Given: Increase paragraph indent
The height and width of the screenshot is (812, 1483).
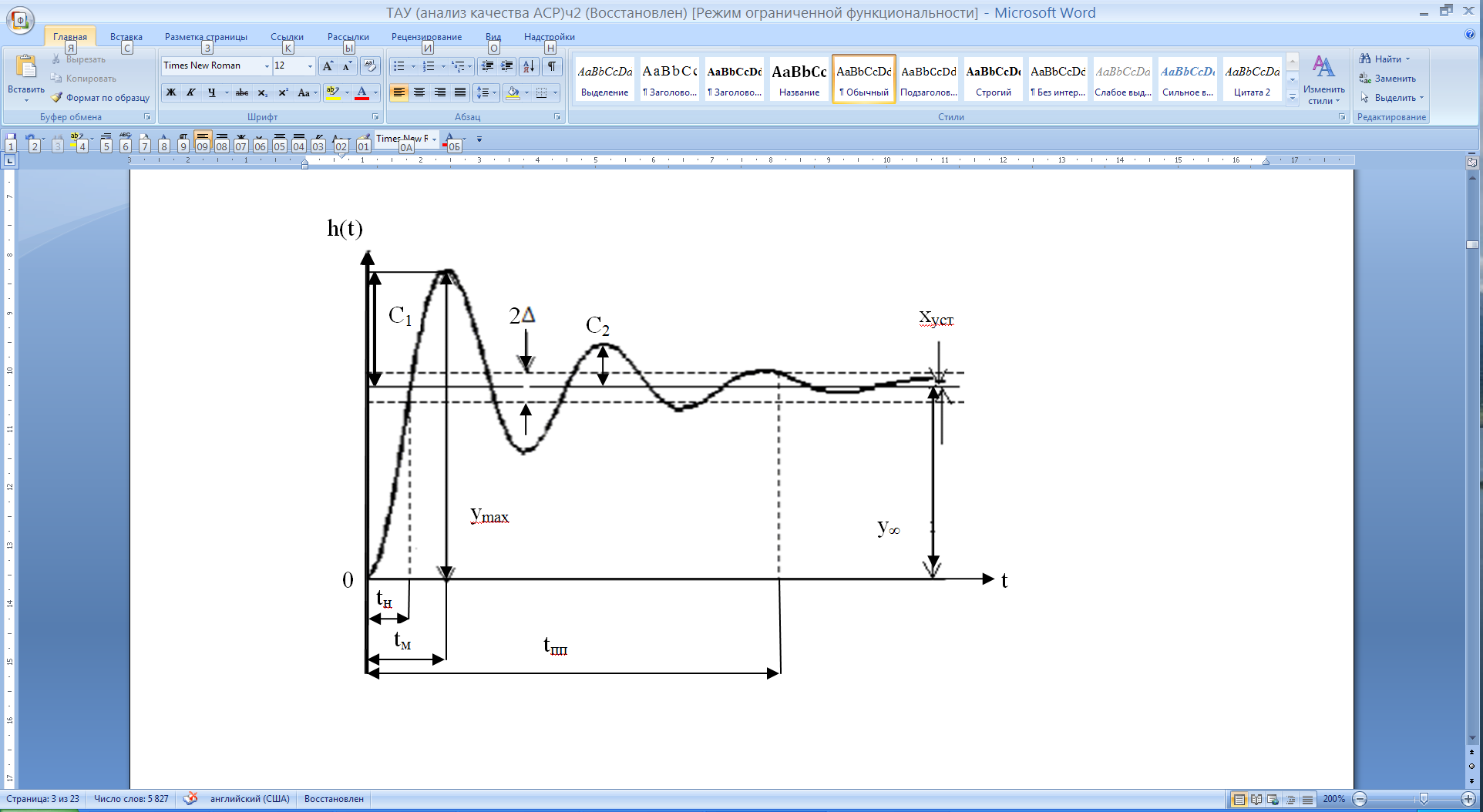Looking at the screenshot, I should tap(506, 66).
